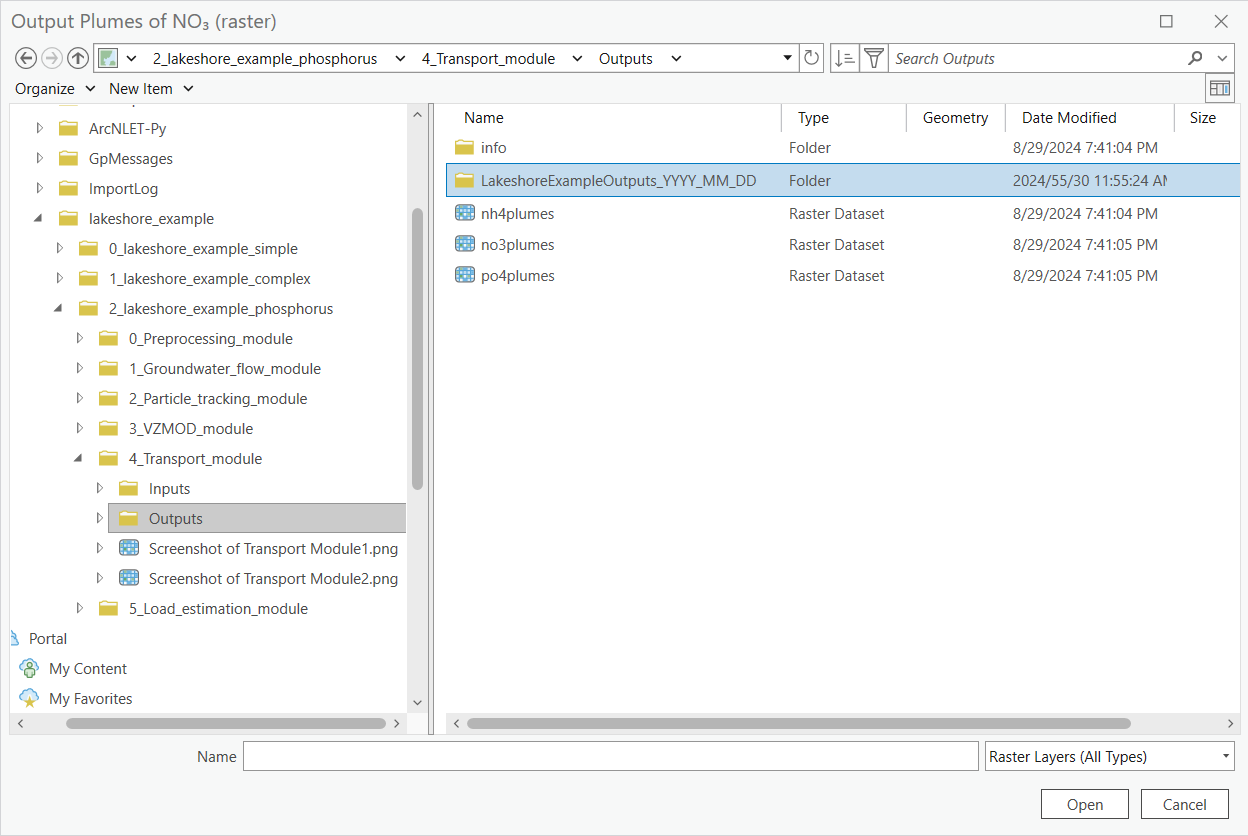This screenshot has width=1248, height=836.
Task: Expand the ArcNLET-Py tree node
Action: (40, 128)
